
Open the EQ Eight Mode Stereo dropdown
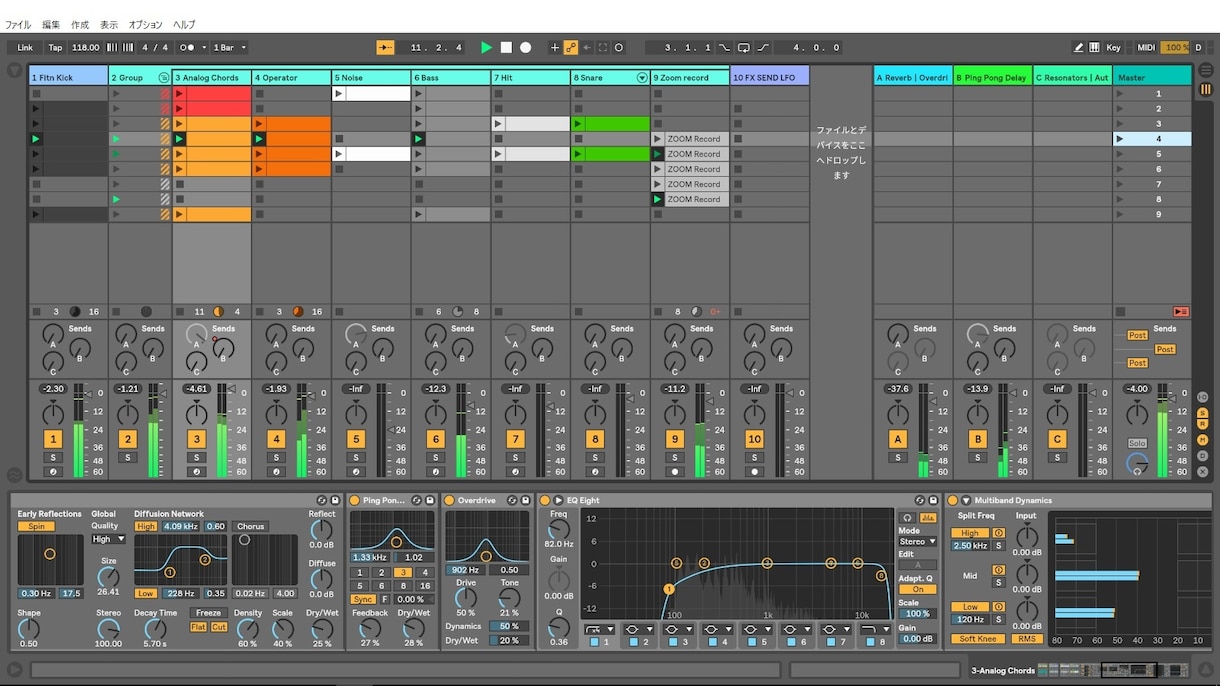[917, 542]
